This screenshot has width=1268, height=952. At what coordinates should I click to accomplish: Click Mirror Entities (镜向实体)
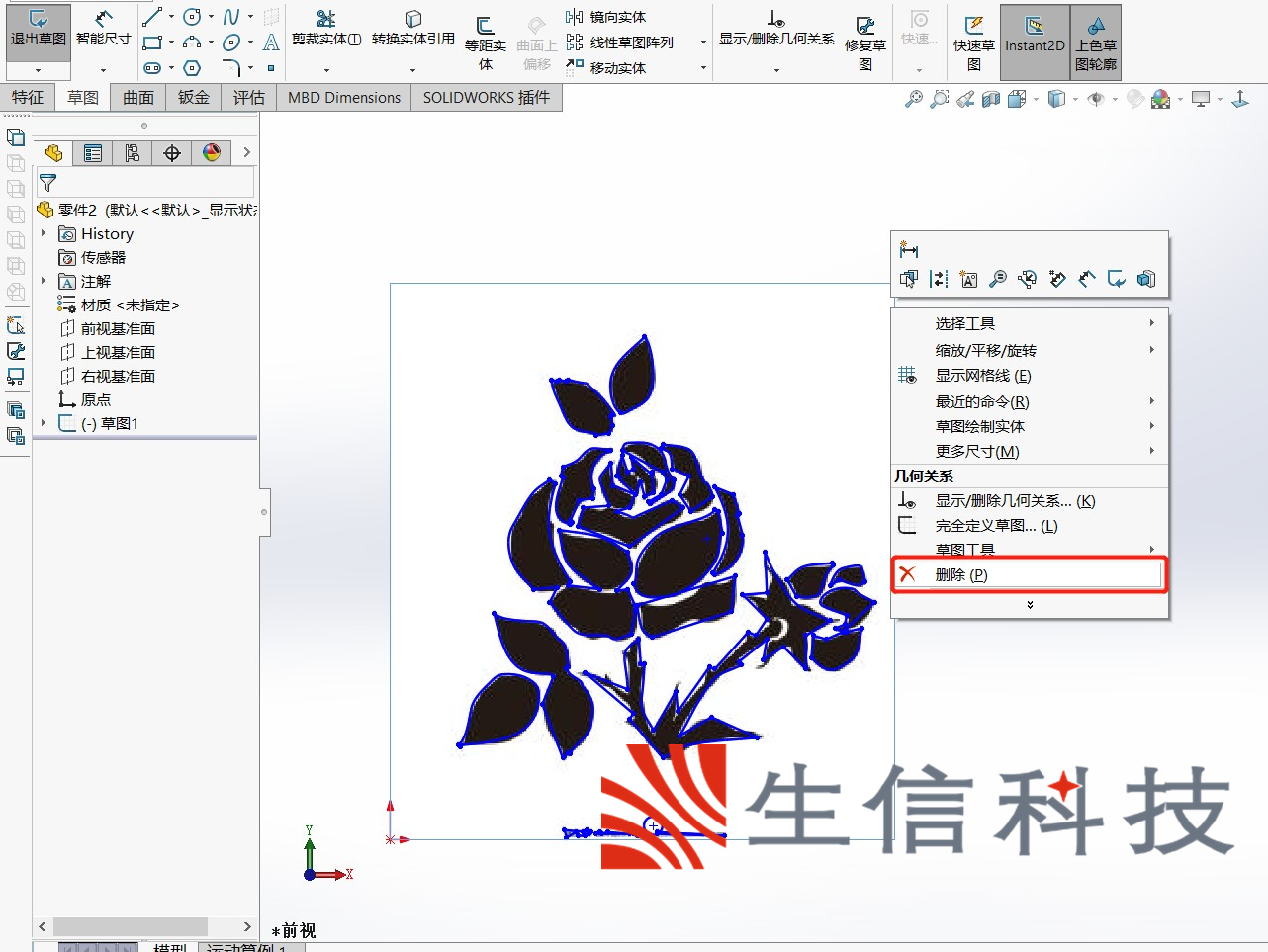[x=605, y=17]
